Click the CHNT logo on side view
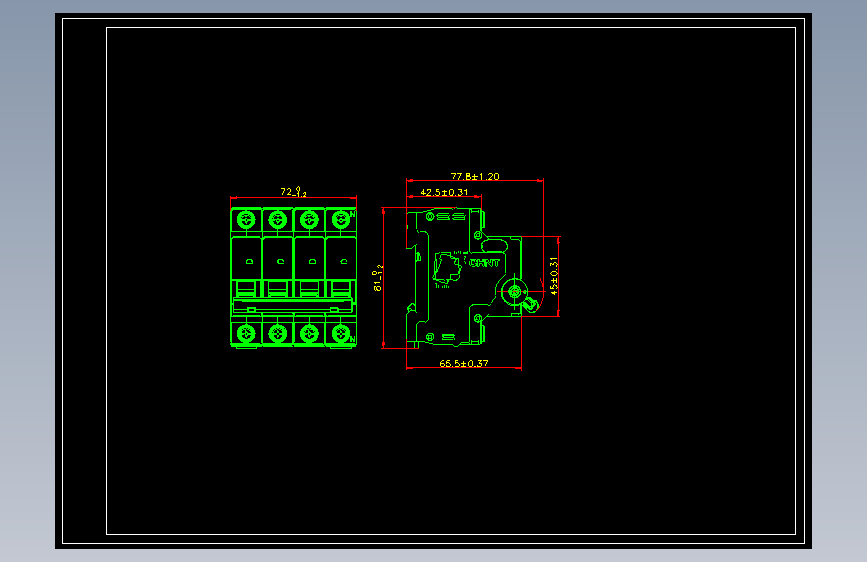 click(x=484, y=263)
